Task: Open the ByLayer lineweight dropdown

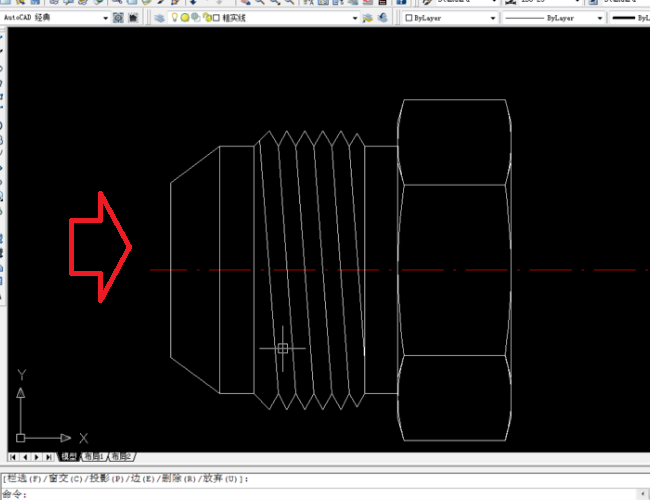Action: tap(630, 18)
